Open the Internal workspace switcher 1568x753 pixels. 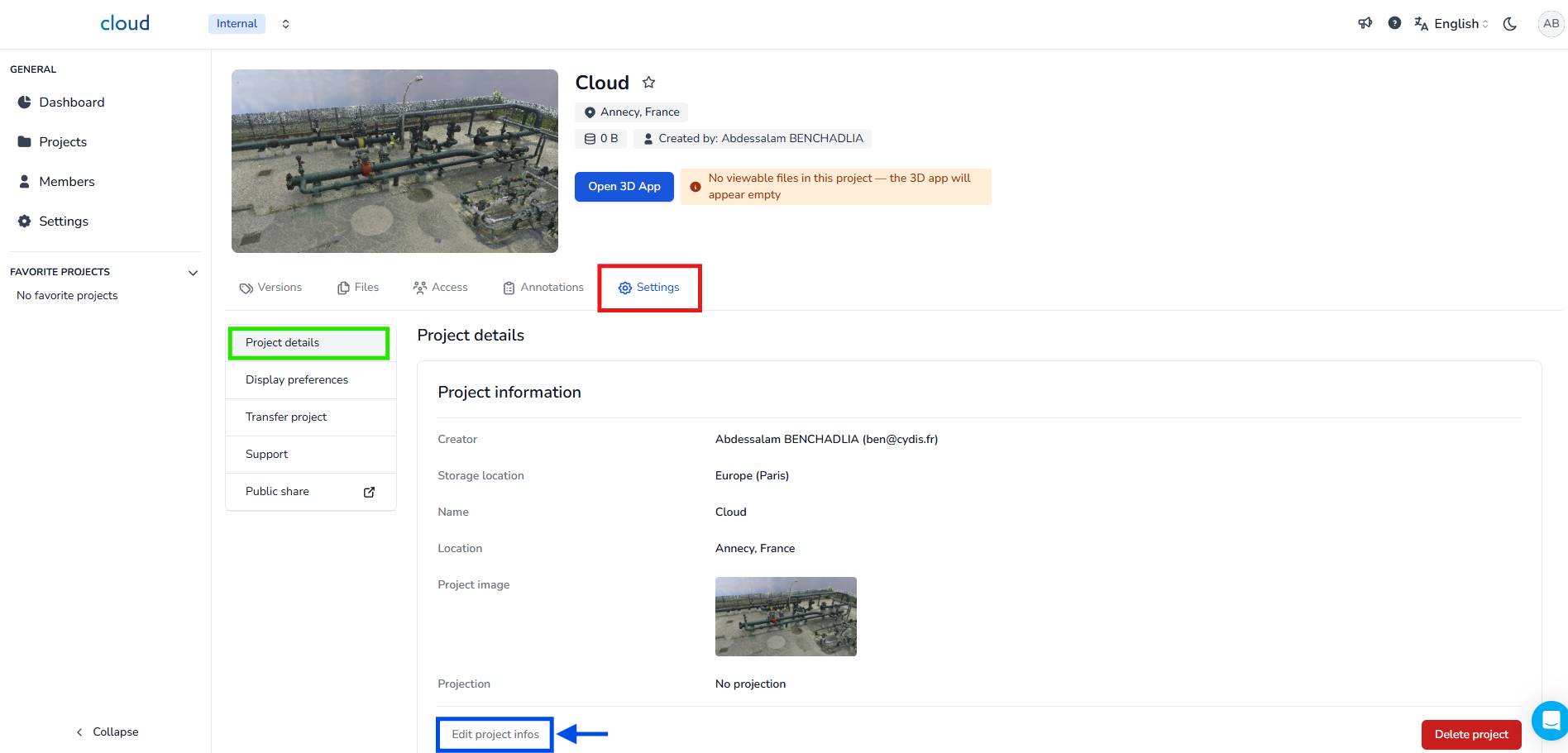(x=250, y=24)
